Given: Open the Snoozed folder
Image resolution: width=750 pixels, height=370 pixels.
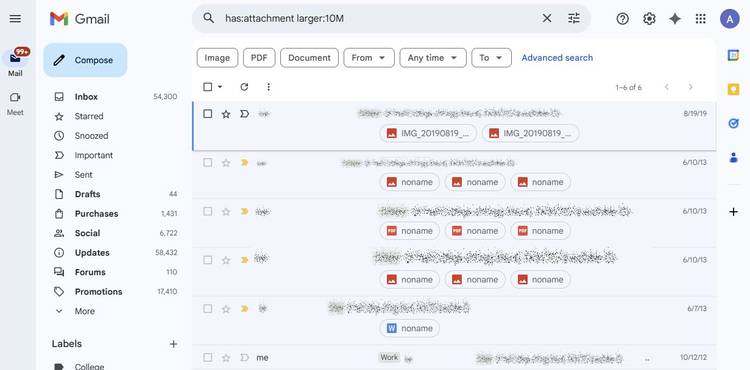Looking at the screenshot, I should click(x=115, y=136).
